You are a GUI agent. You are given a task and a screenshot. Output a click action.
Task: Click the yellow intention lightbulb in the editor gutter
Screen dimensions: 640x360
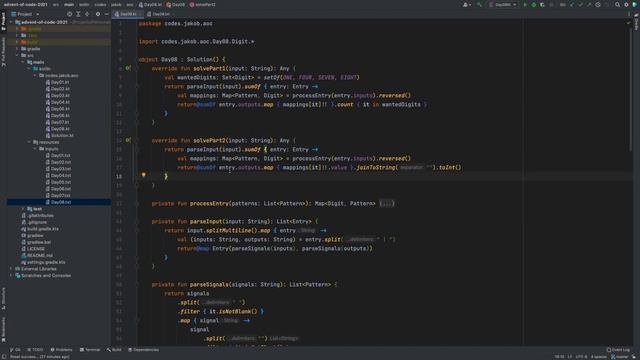(143, 175)
